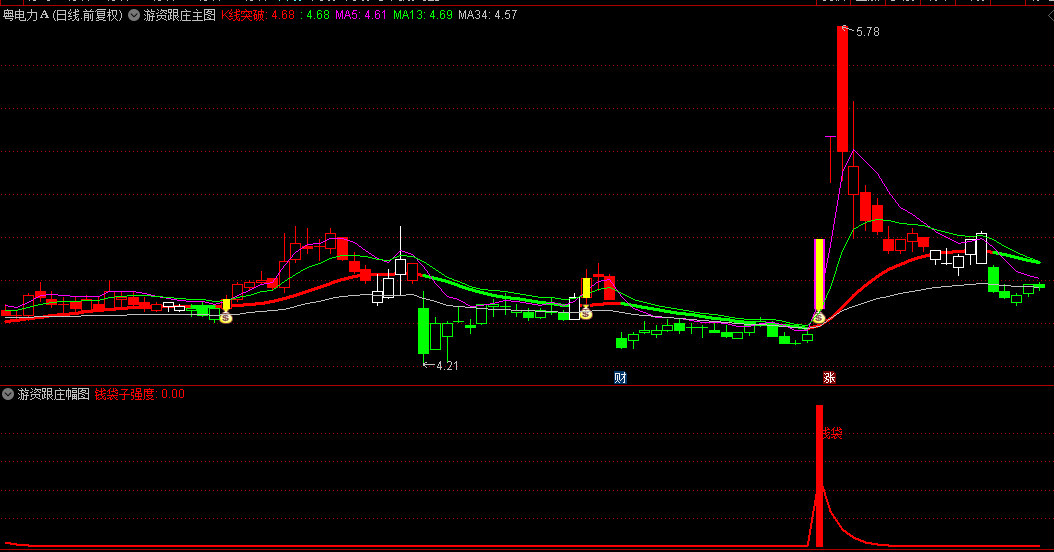Click the money bag icon above the 涨 marker

(x=818, y=317)
